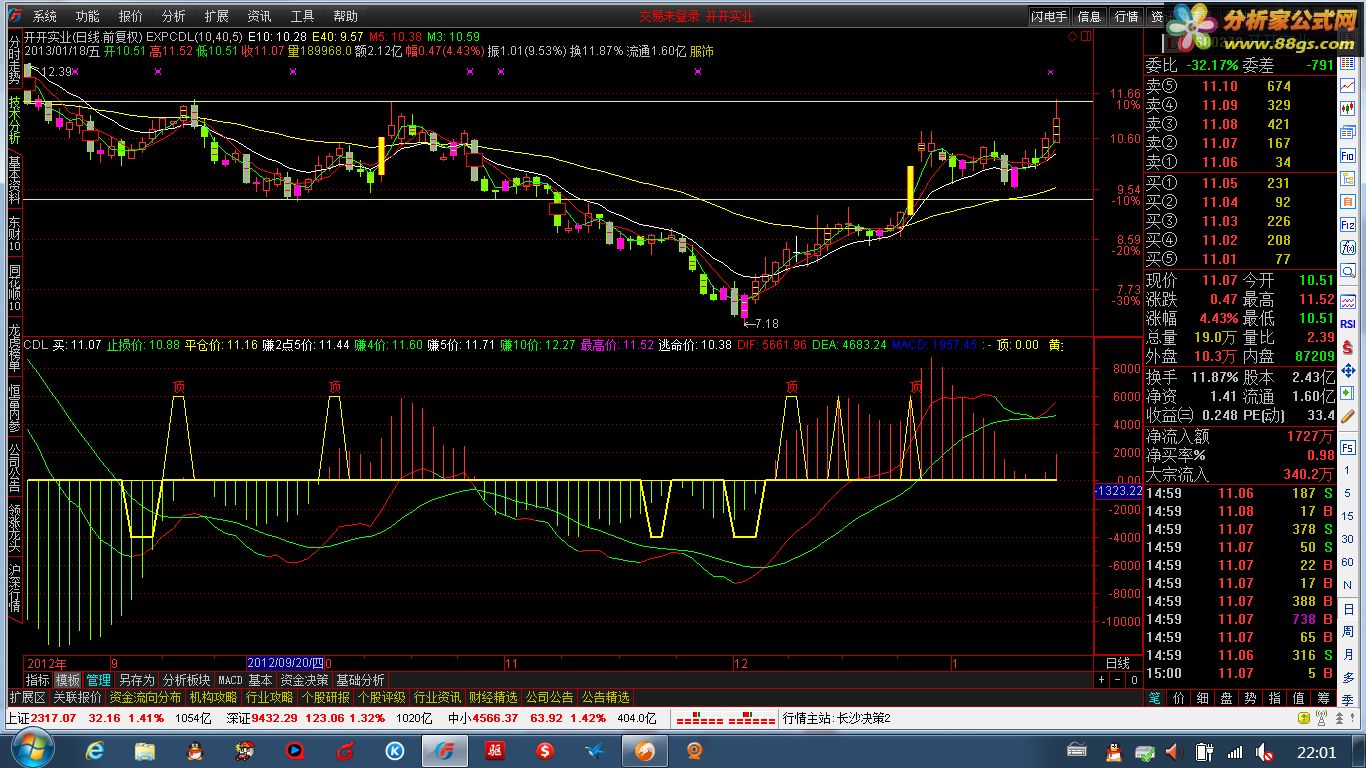Switch to daily period '日'
Image resolution: width=1366 pixels, height=768 pixels.
point(1348,608)
